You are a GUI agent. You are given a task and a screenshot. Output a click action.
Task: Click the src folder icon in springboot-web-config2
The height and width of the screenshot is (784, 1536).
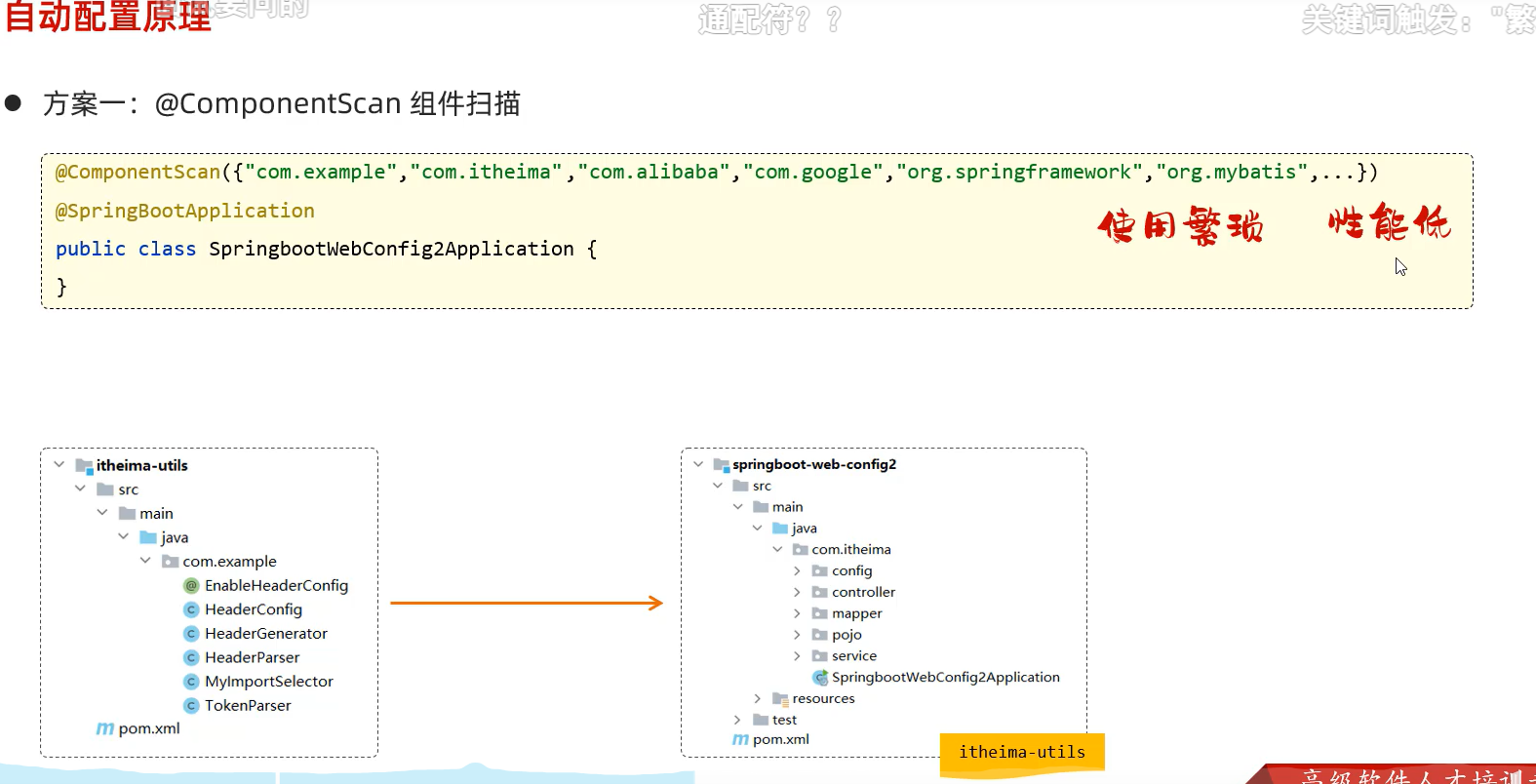740,486
